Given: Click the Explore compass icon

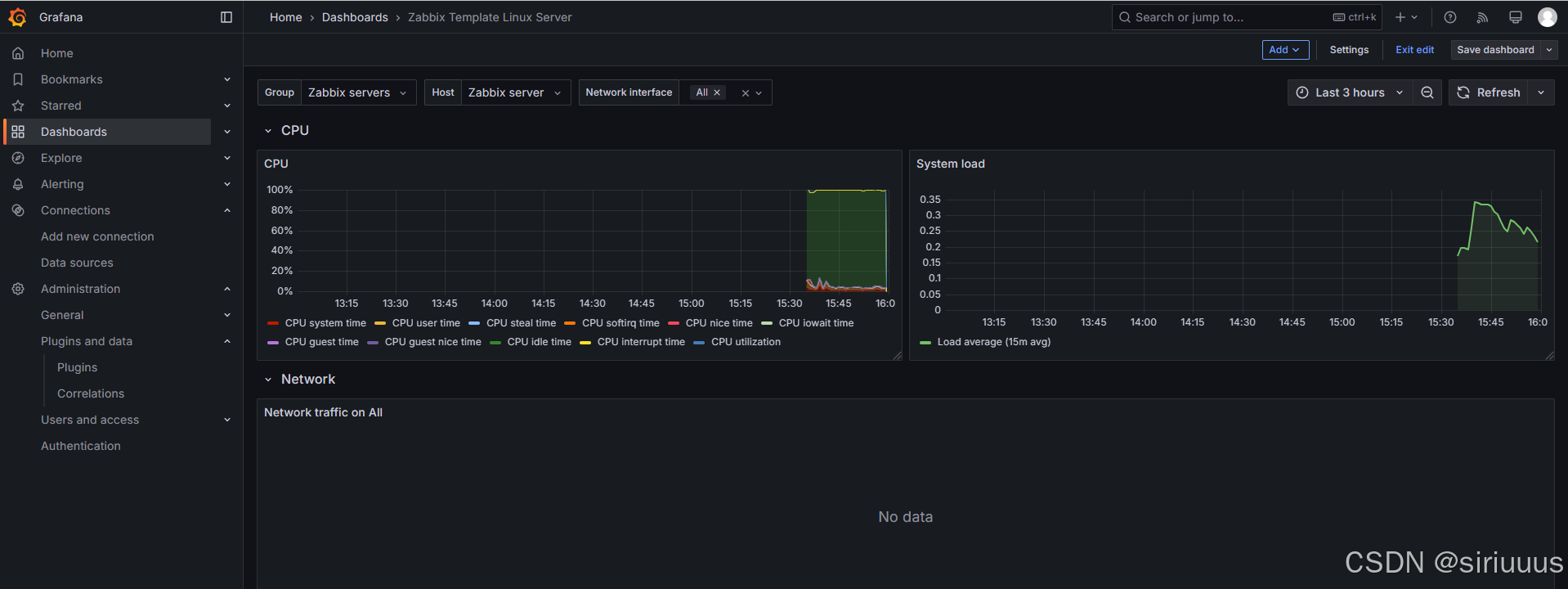Looking at the screenshot, I should pyautogui.click(x=18, y=158).
